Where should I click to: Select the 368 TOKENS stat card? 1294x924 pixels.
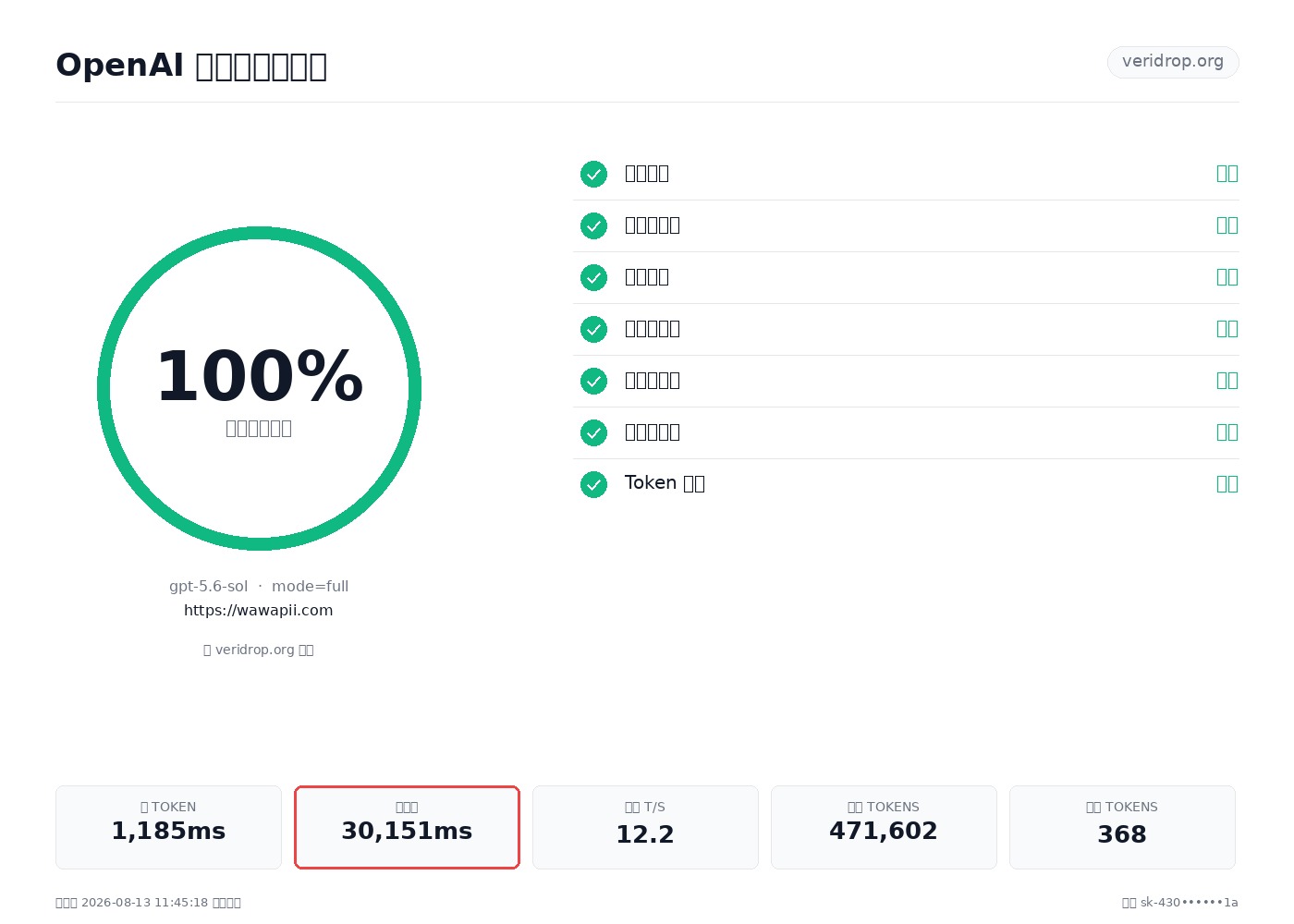(x=1122, y=827)
